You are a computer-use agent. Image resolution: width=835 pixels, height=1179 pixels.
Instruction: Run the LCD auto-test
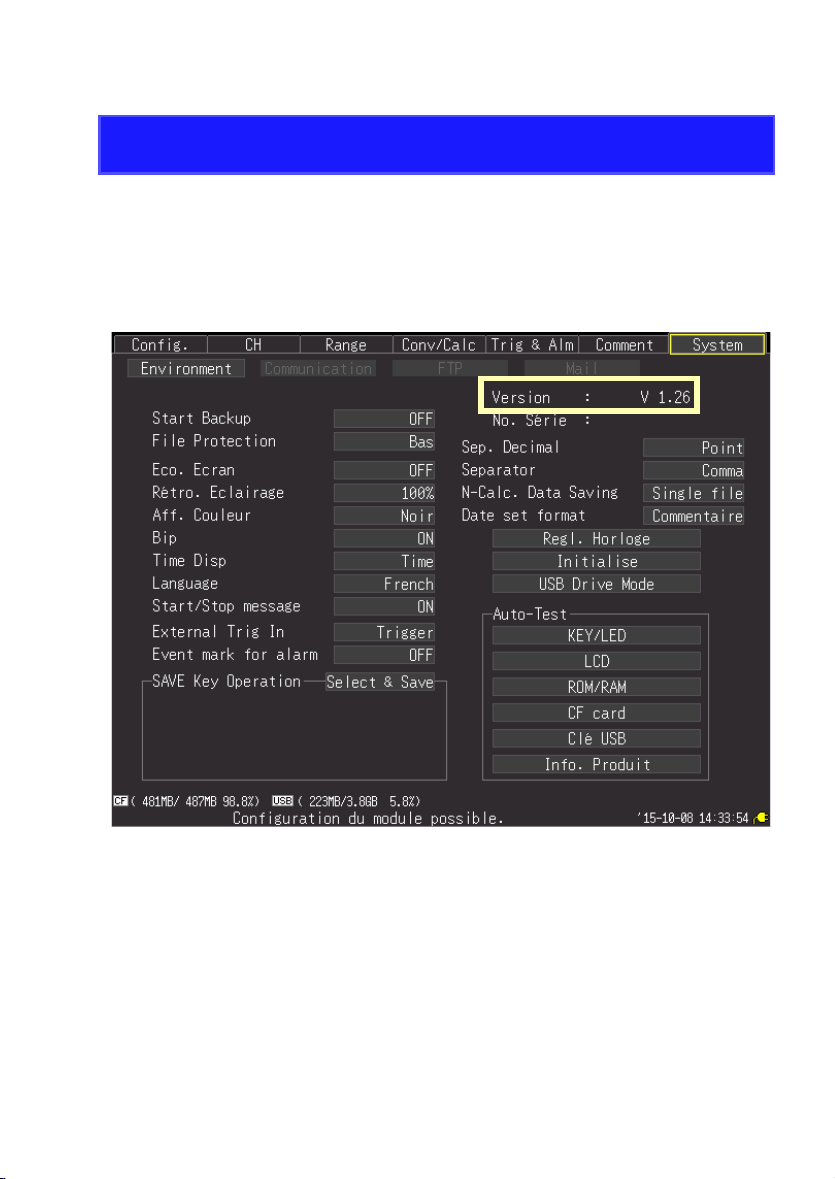click(597, 661)
